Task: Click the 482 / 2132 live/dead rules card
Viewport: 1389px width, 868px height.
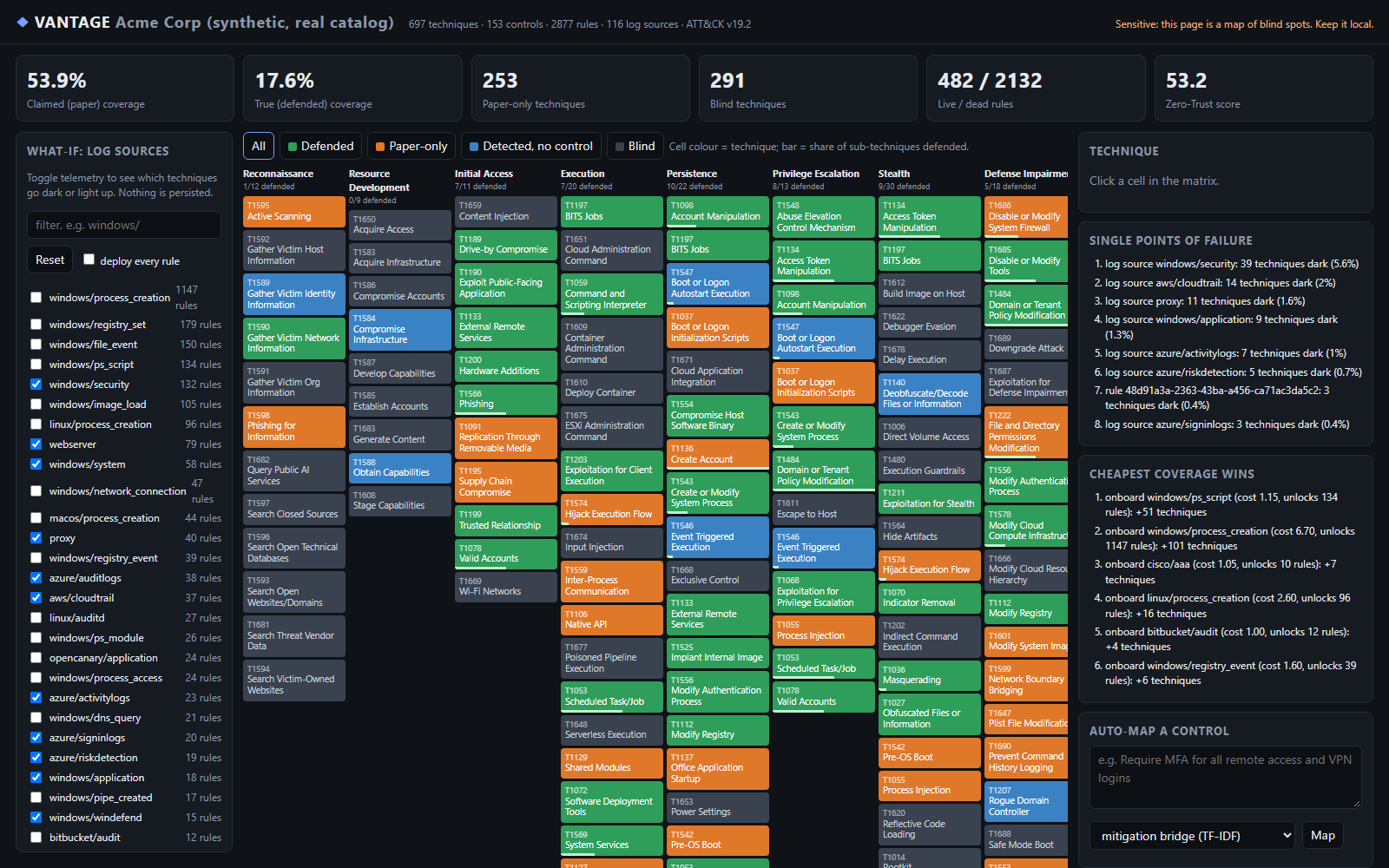Action: tap(1036, 89)
